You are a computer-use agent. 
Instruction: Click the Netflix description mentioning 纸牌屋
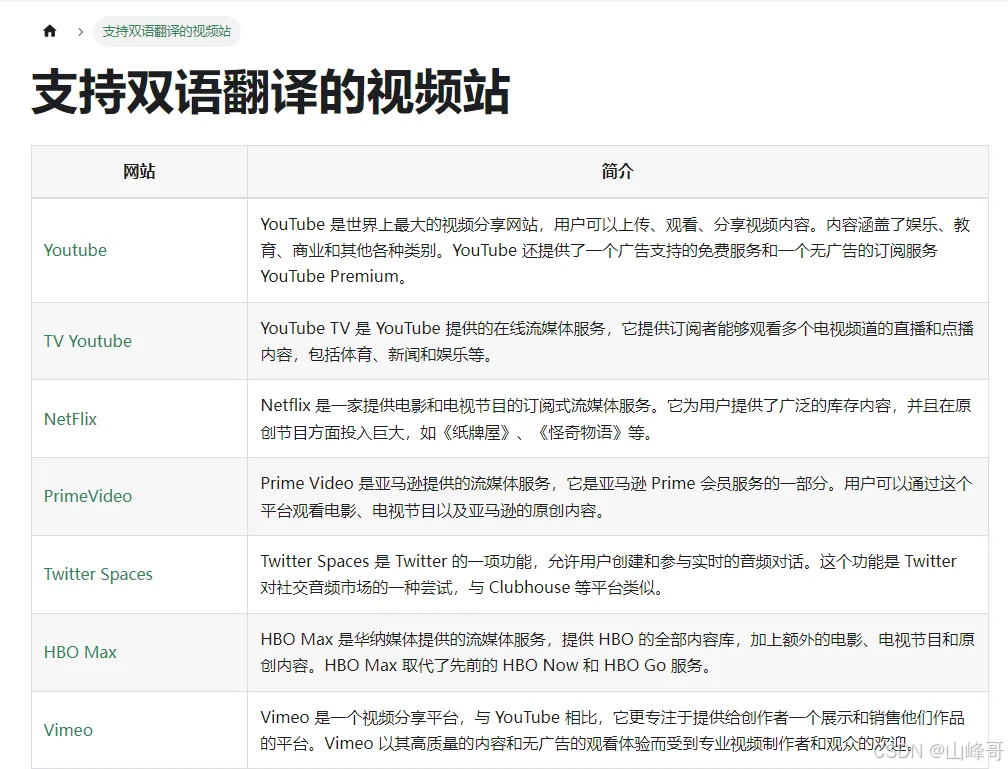[x=616, y=419]
